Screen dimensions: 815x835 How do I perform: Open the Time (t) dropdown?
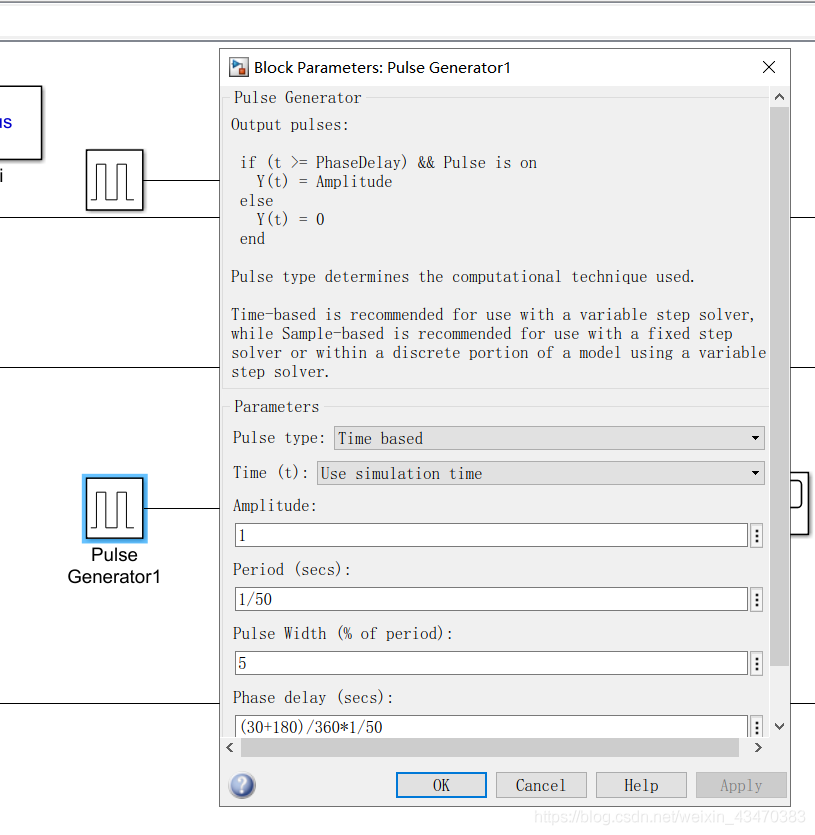[x=541, y=473]
